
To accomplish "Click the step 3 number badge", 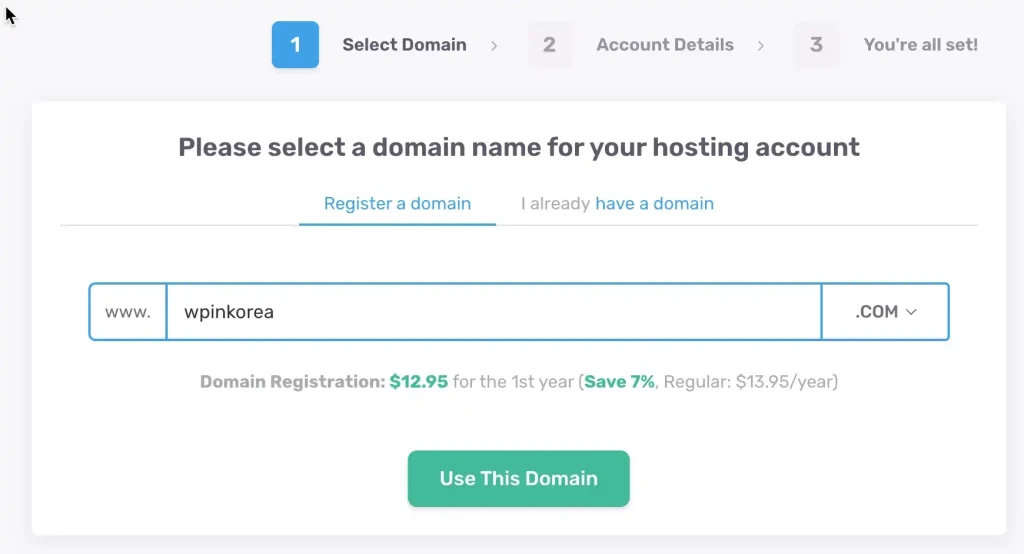I will 817,45.
